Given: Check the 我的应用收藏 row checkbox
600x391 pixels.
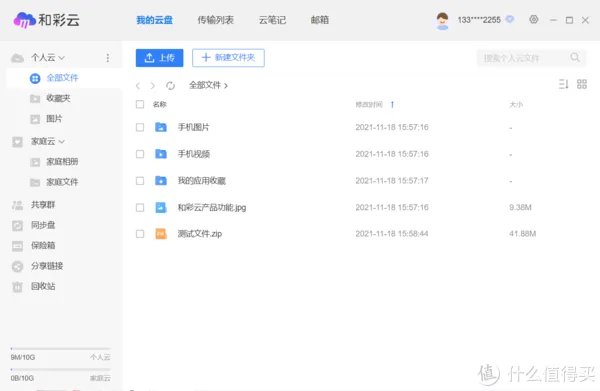Looking at the screenshot, I should click(140, 181).
